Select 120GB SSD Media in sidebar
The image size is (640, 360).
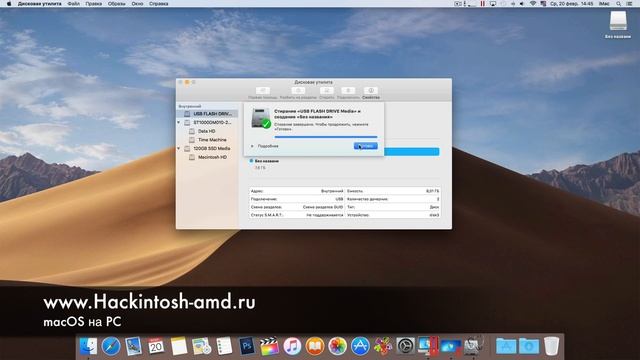point(208,149)
